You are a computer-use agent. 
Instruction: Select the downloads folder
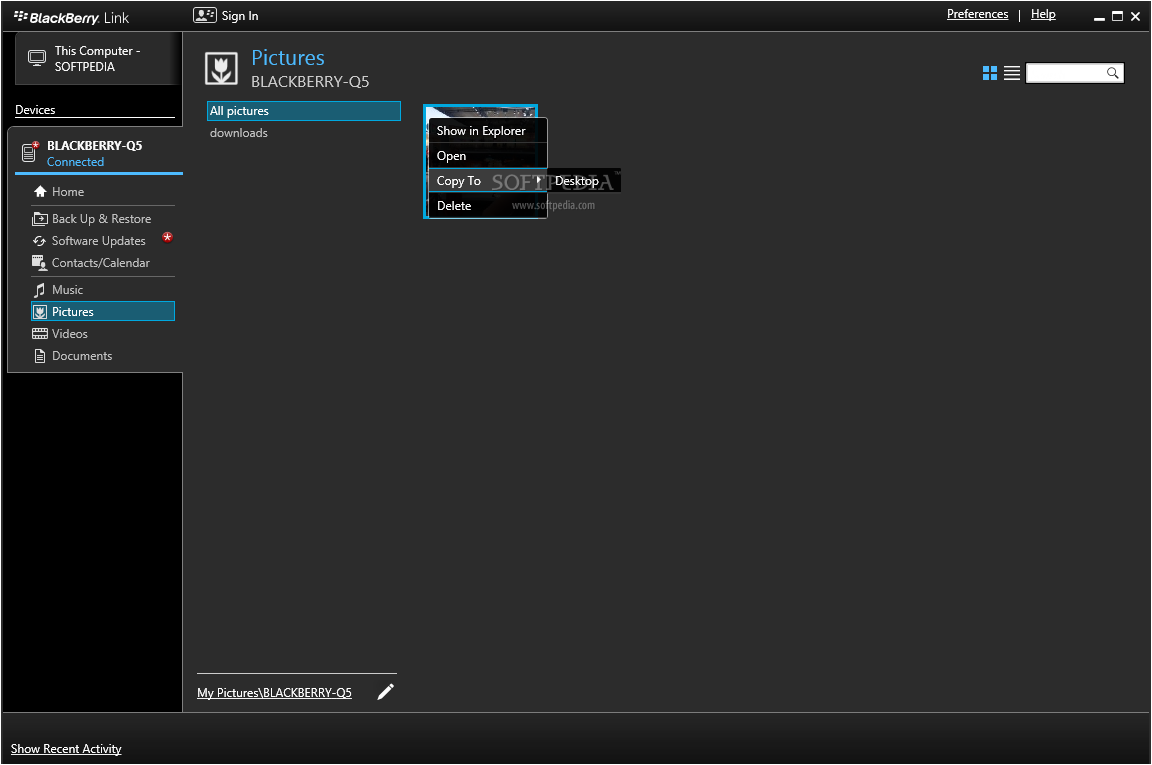pyautogui.click(x=239, y=133)
